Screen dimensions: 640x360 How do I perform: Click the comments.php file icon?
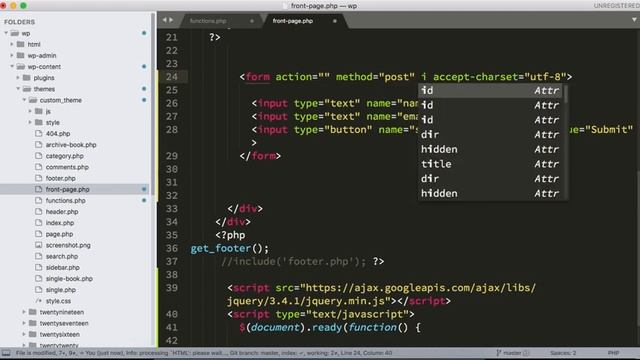[x=39, y=167]
